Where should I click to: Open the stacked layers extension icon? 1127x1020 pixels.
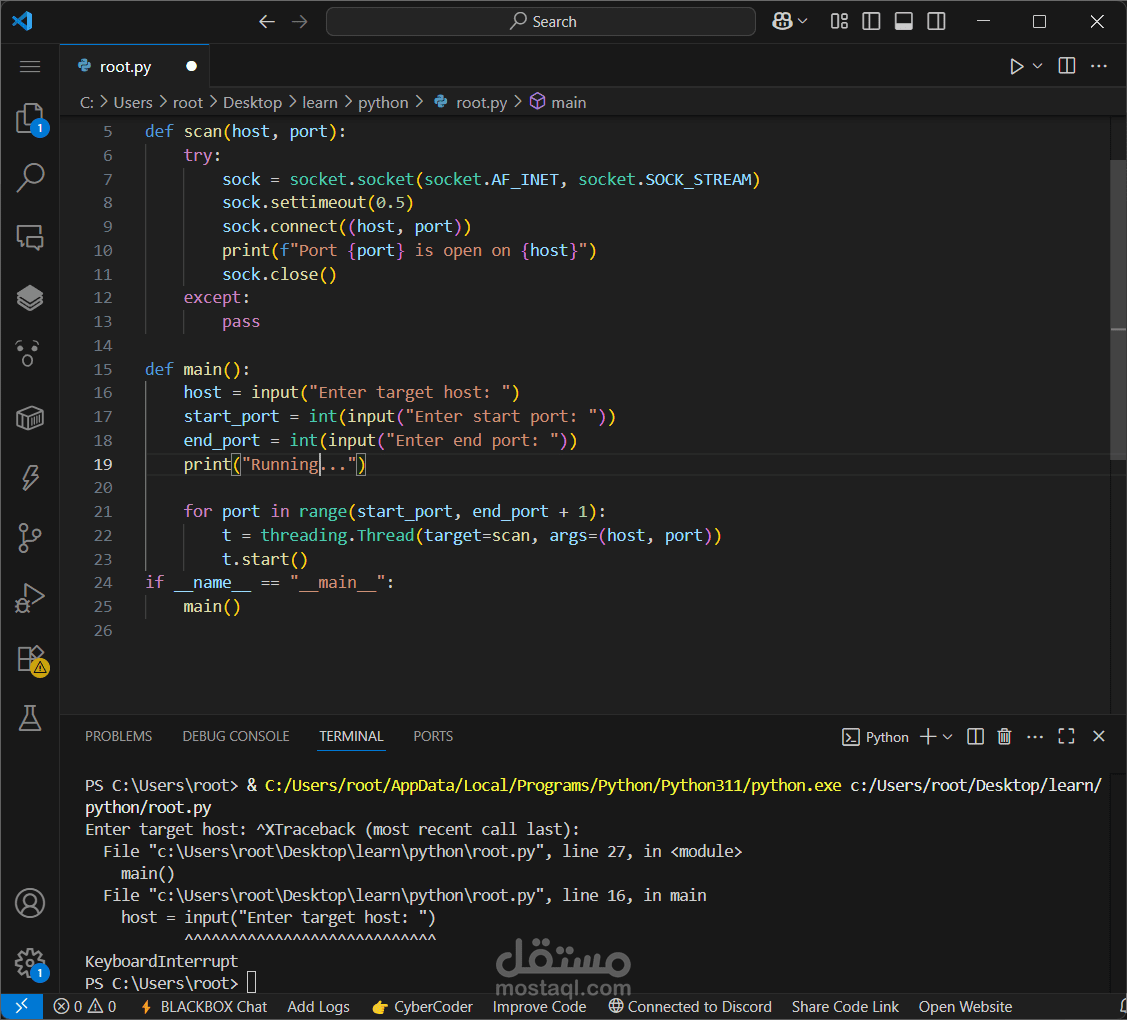30,297
